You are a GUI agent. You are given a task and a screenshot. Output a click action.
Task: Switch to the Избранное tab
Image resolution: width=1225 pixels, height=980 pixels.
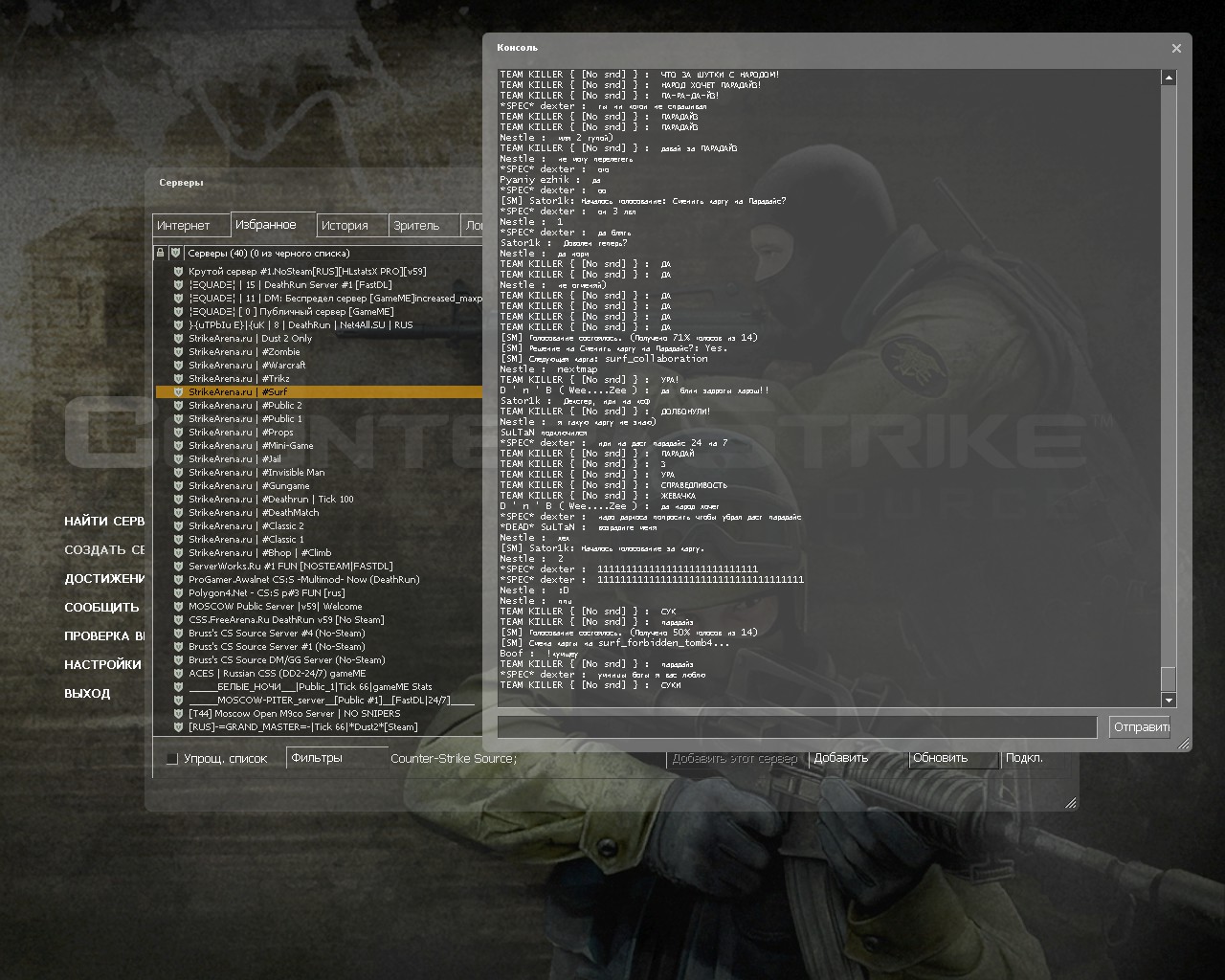273,225
